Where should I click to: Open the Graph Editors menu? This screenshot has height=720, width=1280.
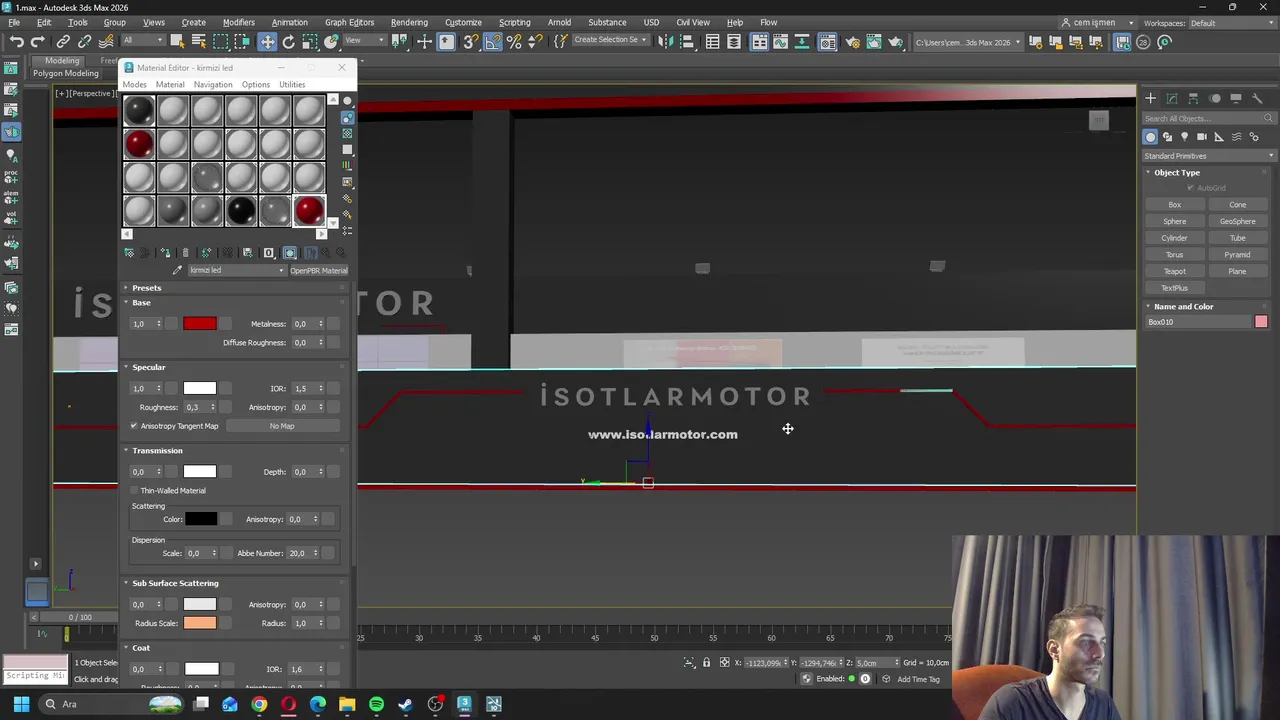[349, 22]
